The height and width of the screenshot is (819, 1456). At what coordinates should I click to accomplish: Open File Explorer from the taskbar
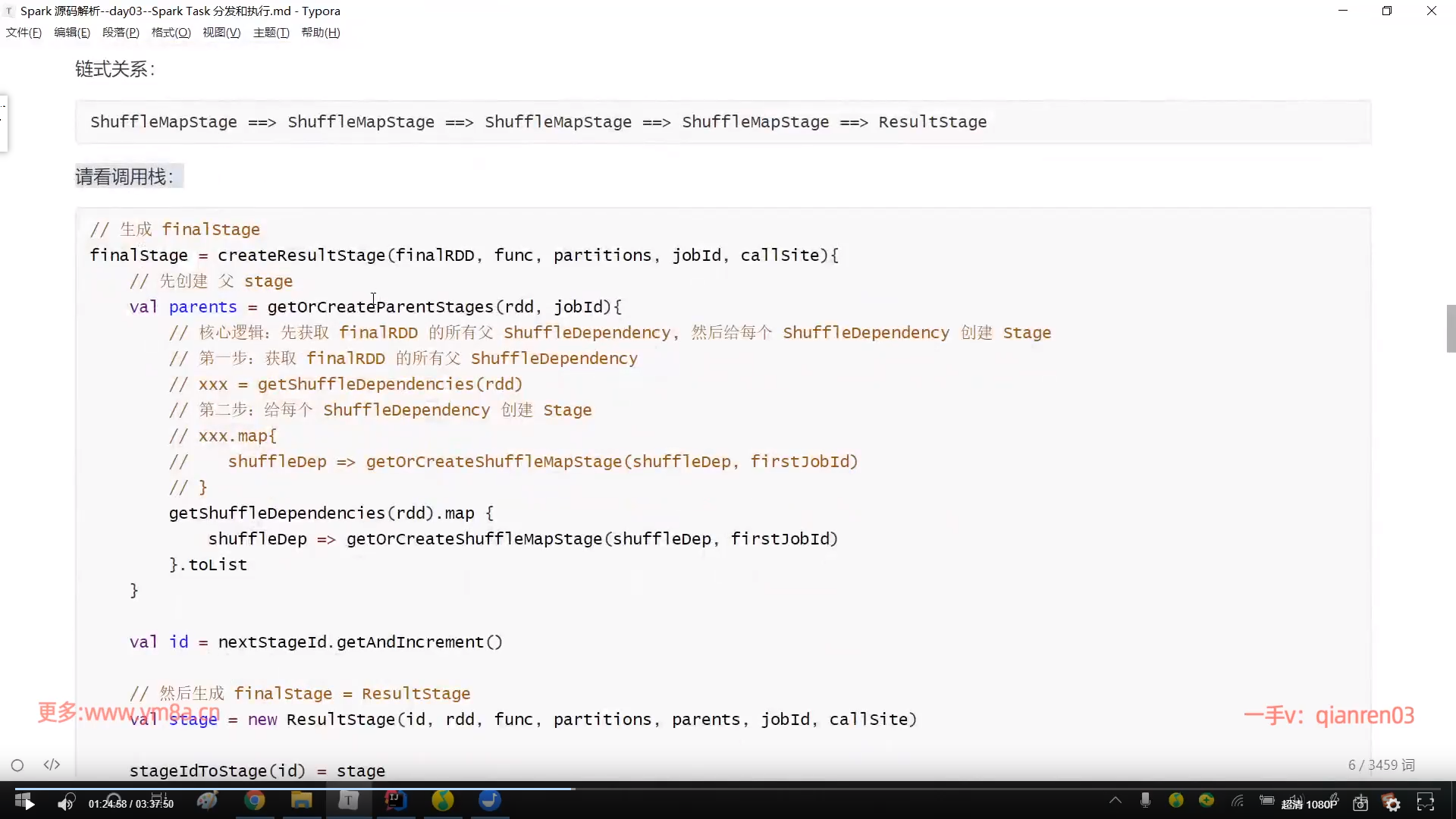pos(302,801)
